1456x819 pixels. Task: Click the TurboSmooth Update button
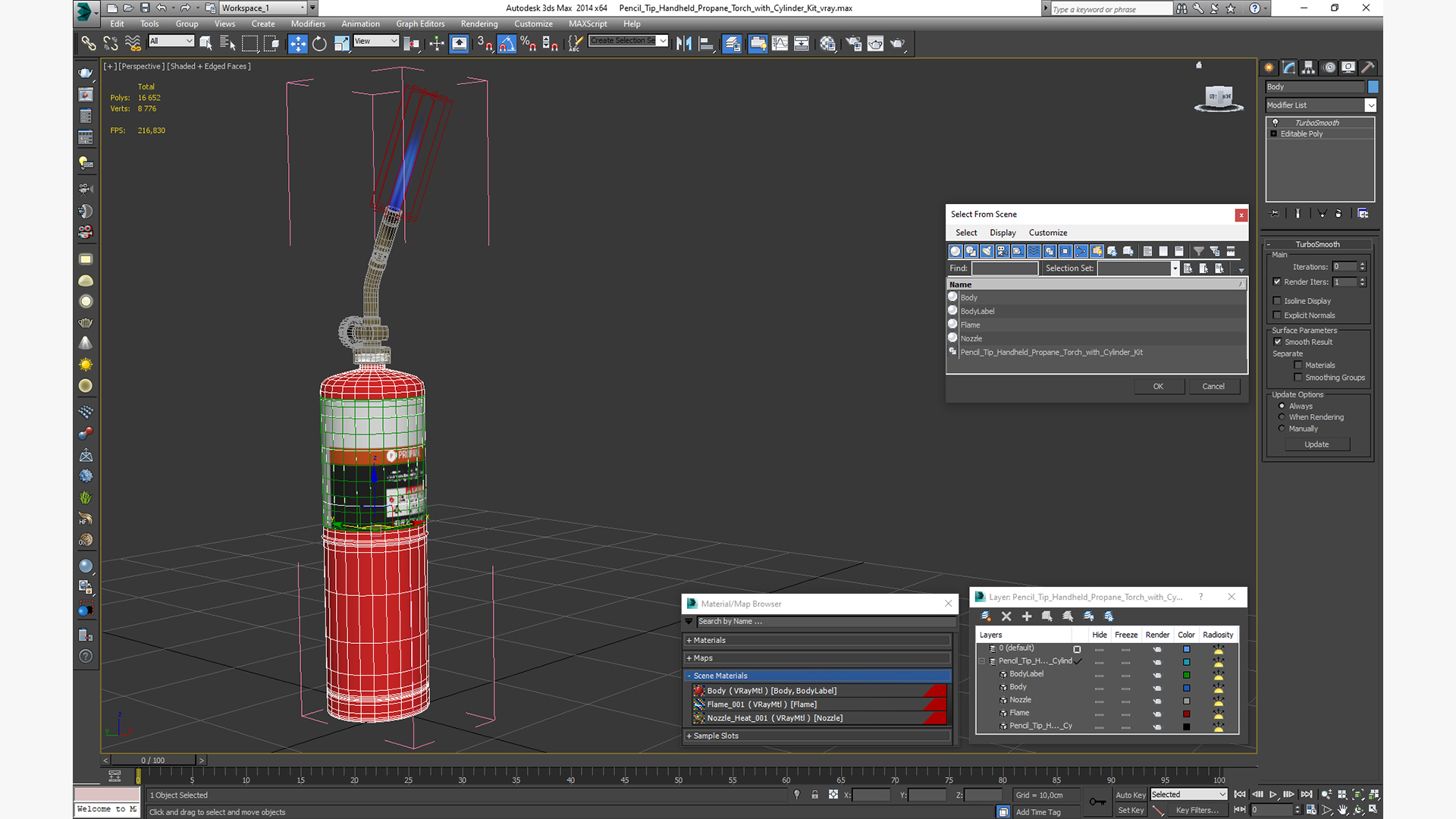pos(1316,444)
